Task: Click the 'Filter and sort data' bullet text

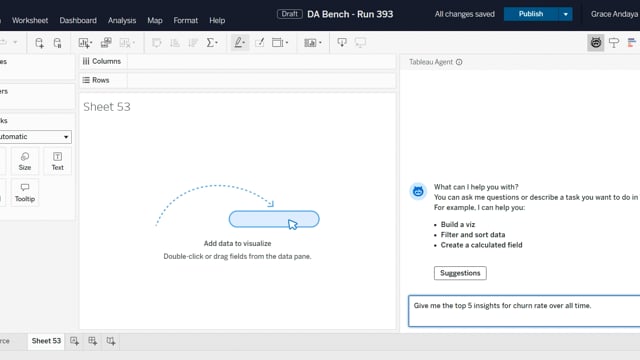Action: [473, 235]
